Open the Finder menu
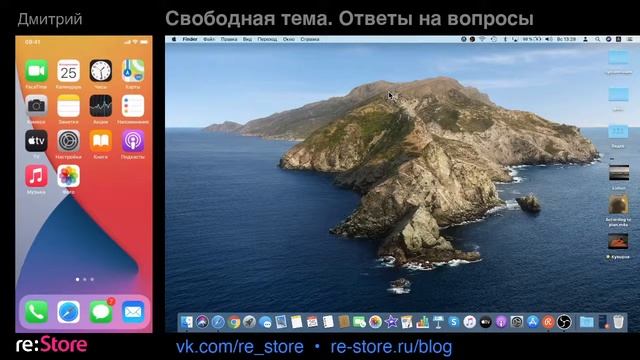This screenshot has height=360, width=640. click(x=190, y=39)
